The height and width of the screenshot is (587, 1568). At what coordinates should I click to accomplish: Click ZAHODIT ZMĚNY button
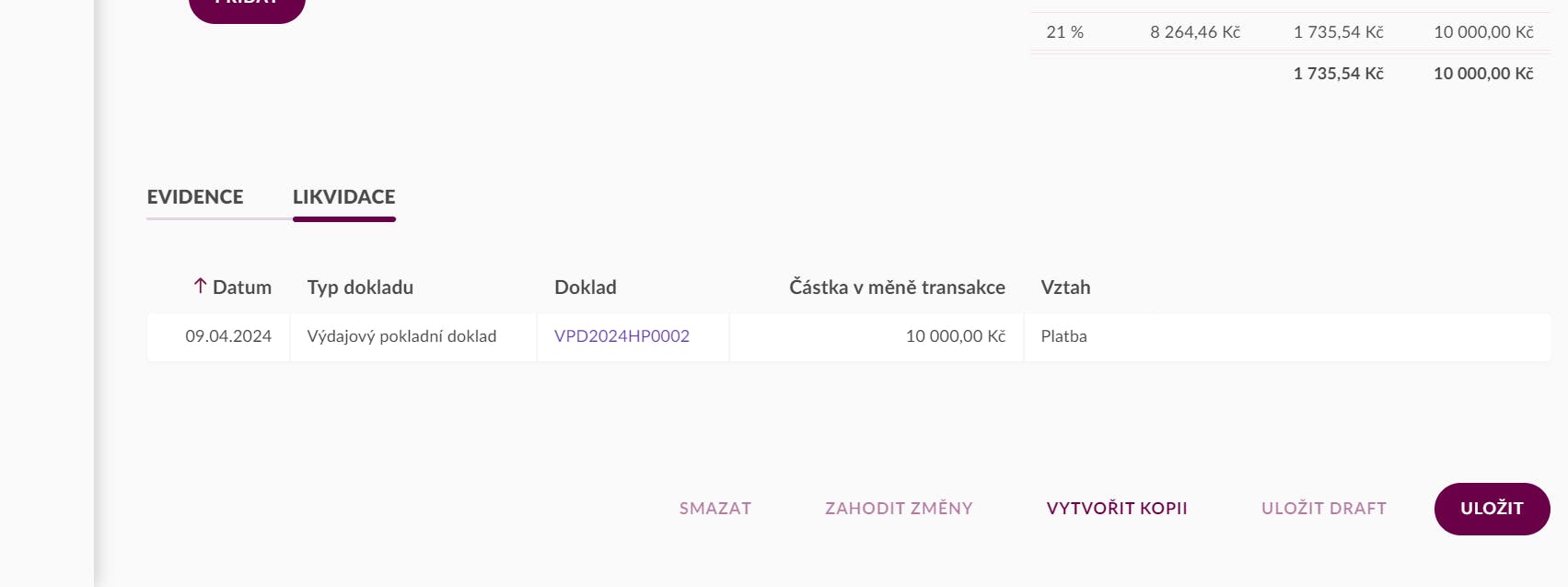coord(899,509)
